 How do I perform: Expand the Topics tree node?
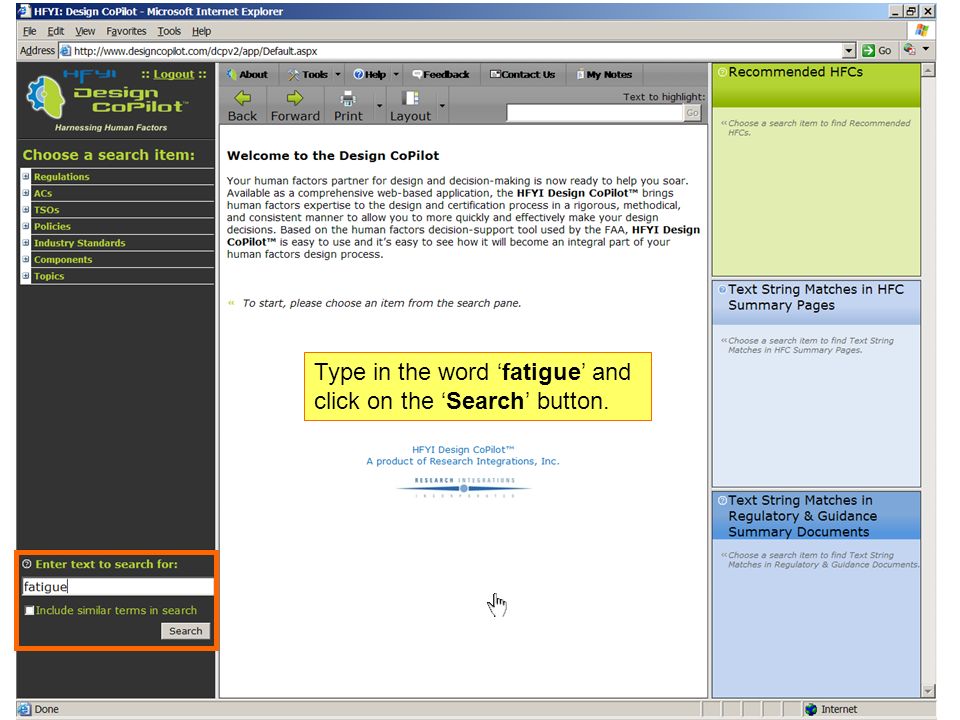tap(26, 276)
